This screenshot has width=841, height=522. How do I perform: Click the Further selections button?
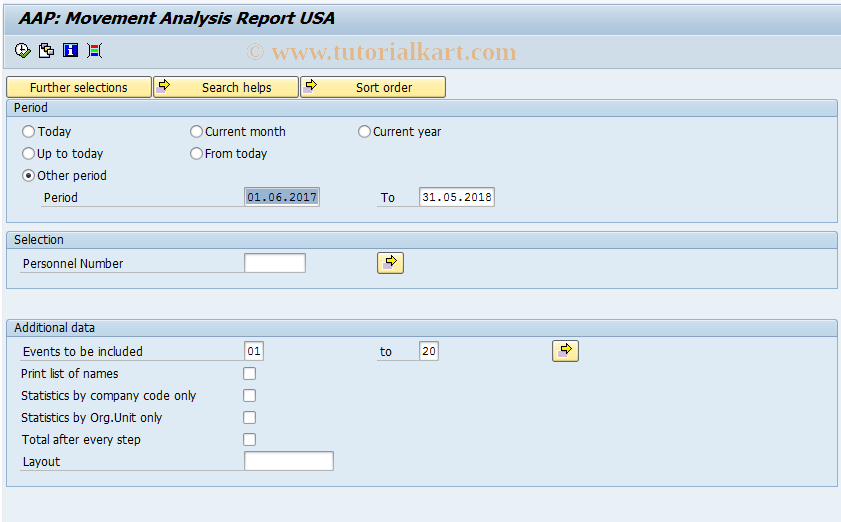click(x=79, y=87)
